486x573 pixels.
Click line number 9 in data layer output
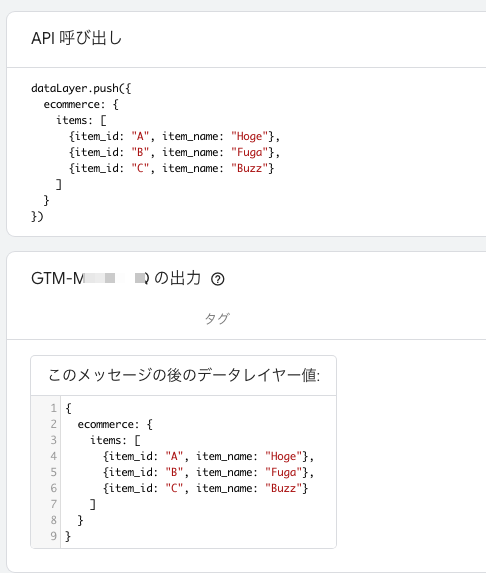[x=54, y=536]
